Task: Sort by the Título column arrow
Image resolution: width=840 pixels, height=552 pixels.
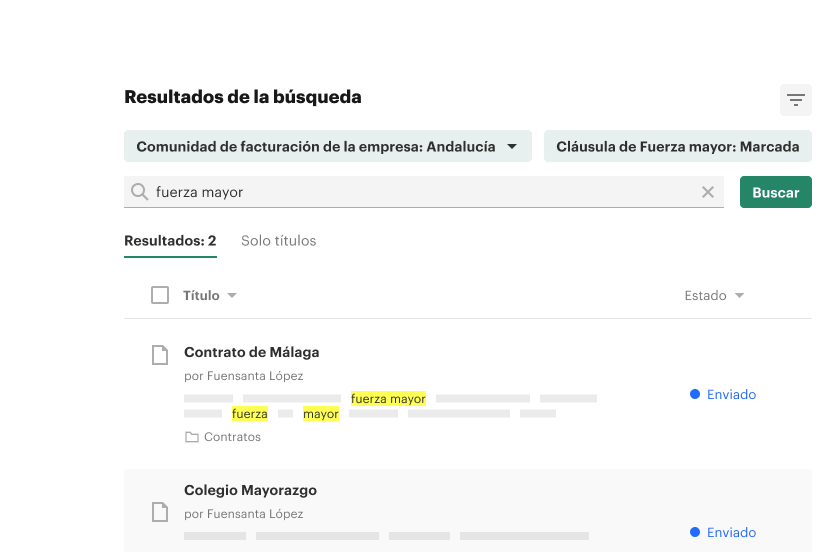Action: [232, 295]
